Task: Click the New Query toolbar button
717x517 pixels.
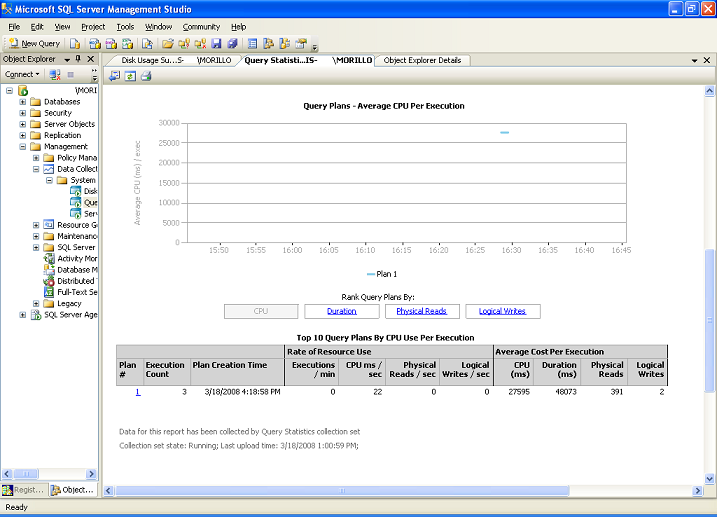Action: pos(35,43)
